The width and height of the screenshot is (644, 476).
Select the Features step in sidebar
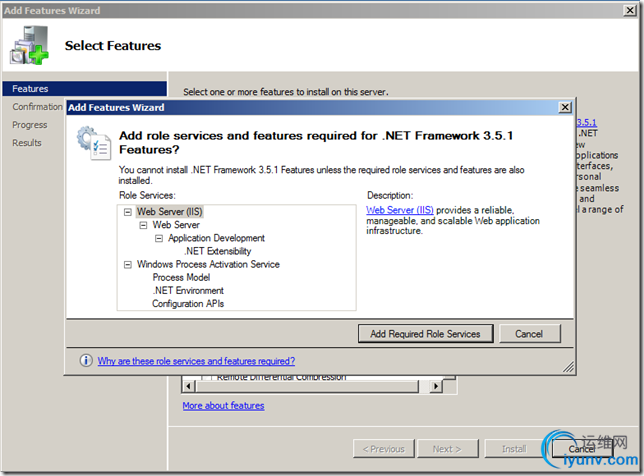pos(30,89)
